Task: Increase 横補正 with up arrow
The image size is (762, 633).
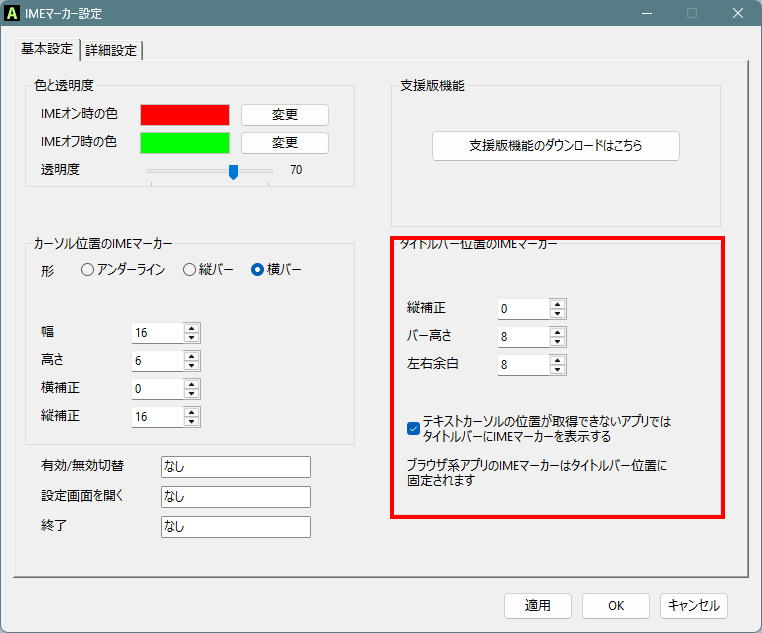Action: [191, 384]
